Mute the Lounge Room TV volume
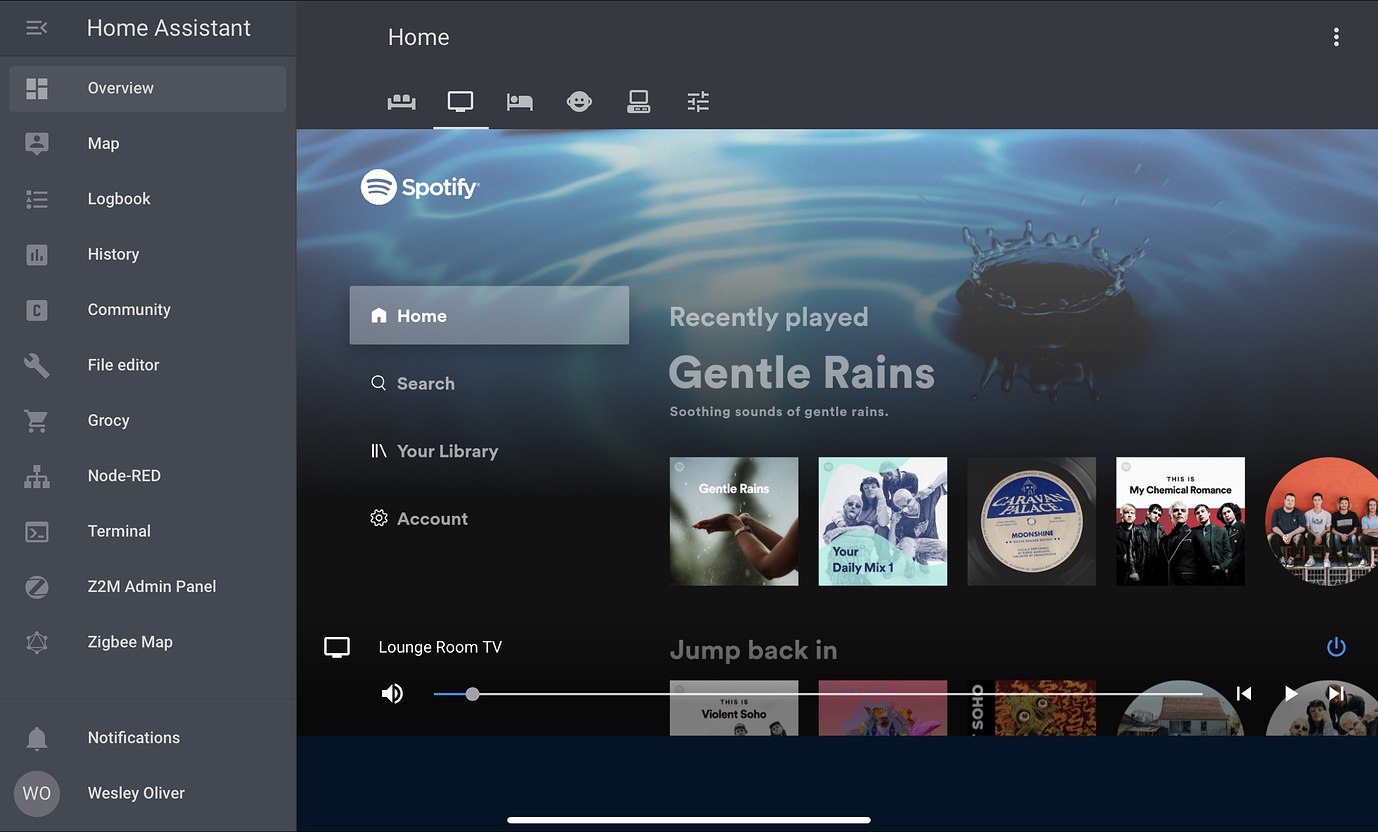1378x832 pixels. [392, 693]
